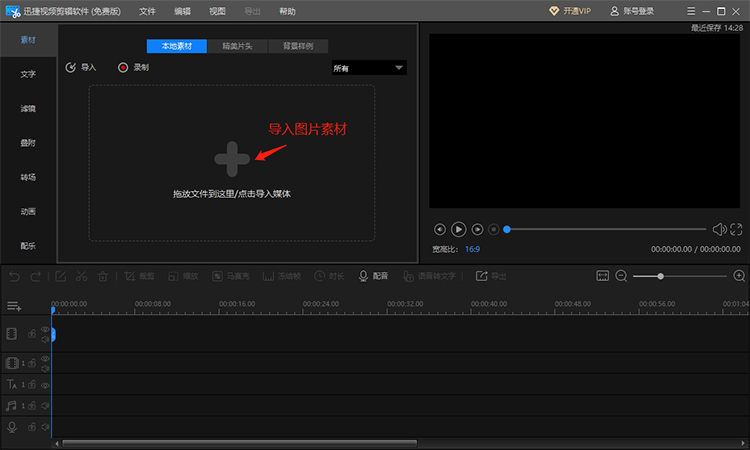Hide overlay track 1 with eye icon

[x=45, y=359]
